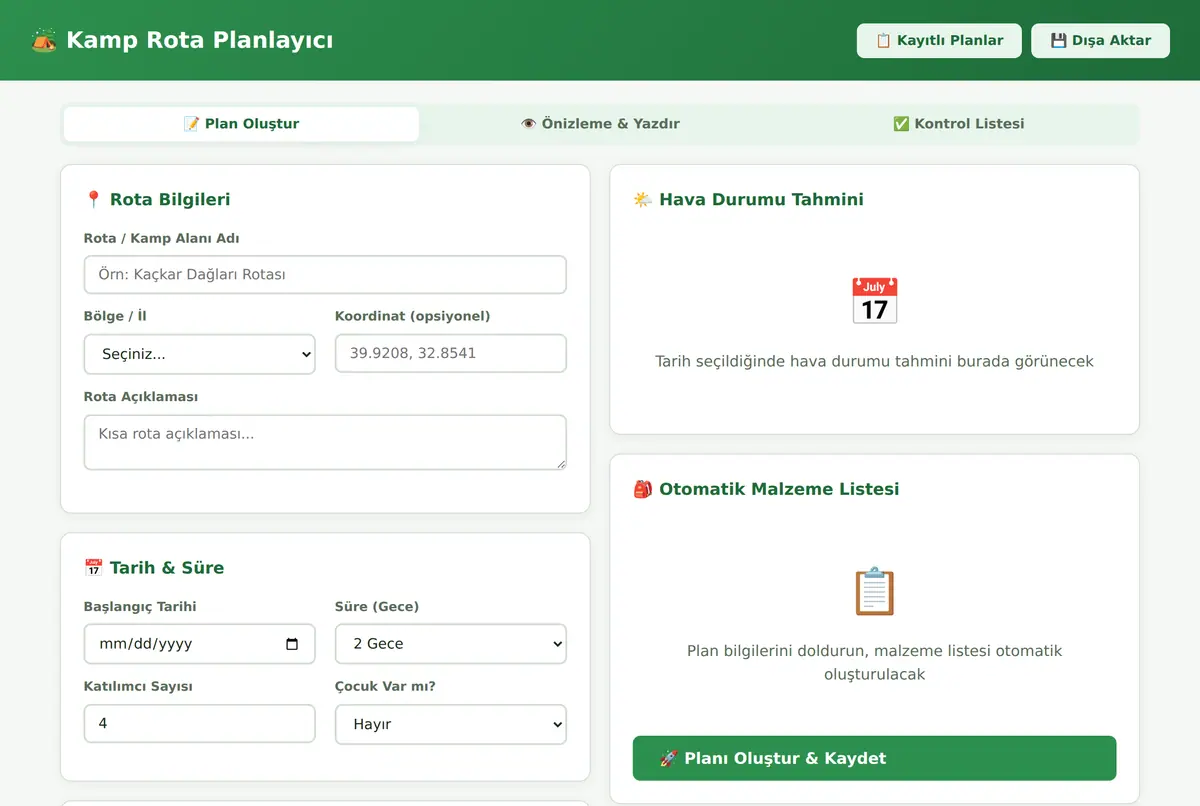Click the "Başlangıç Tarihi" label

point(140,606)
